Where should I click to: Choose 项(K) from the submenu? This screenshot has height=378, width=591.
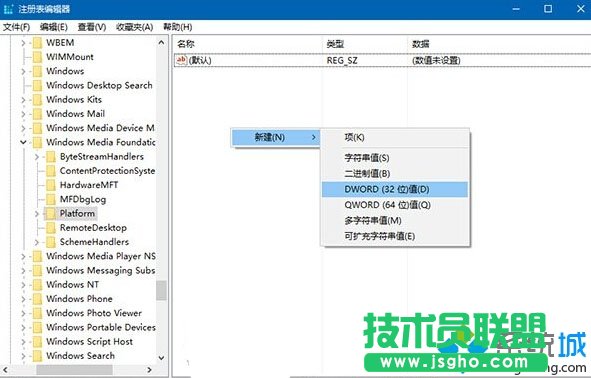(395, 137)
